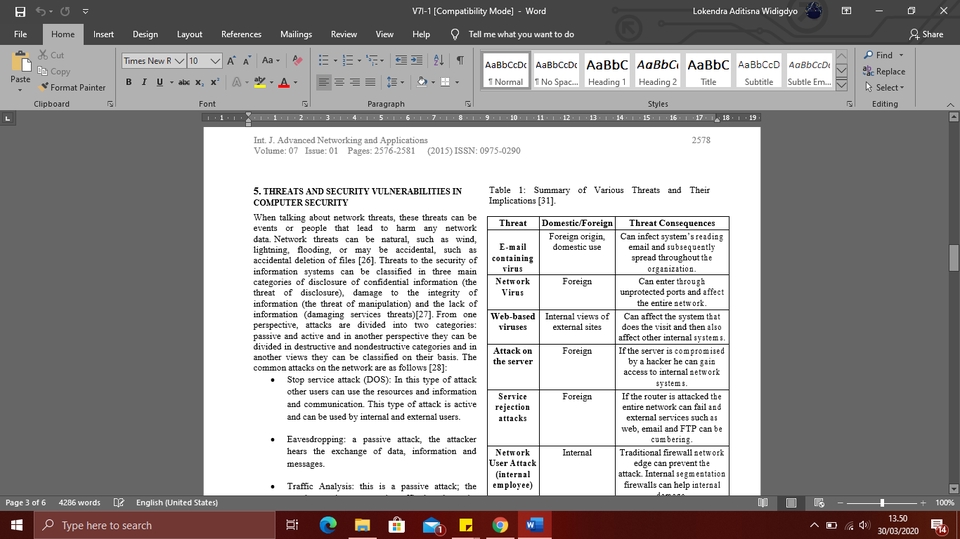
Task: Click the Bullets list icon
Action: coord(323,60)
